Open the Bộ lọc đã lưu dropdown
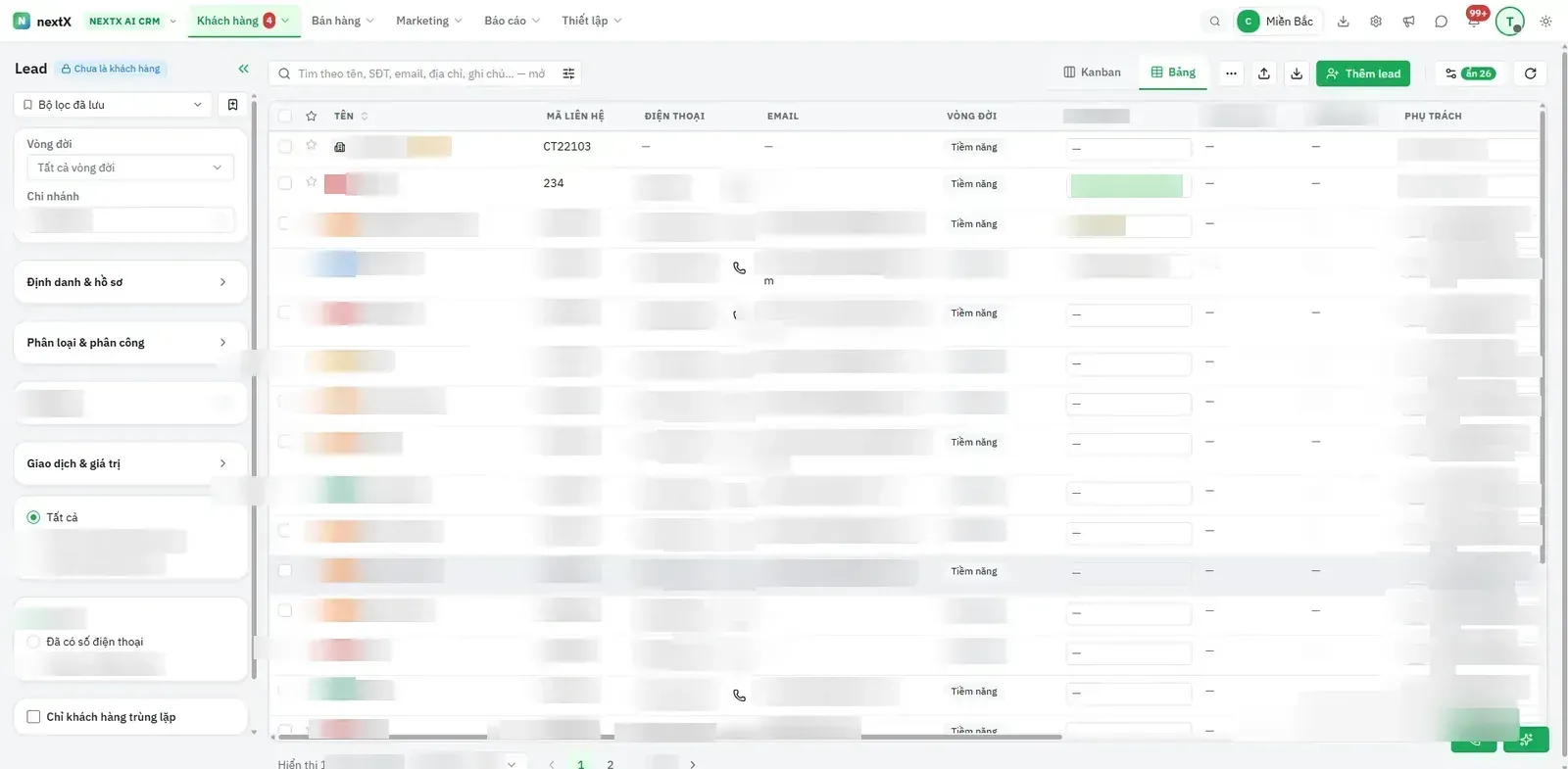The width and height of the screenshot is (1568, 769). pos(113,105)
